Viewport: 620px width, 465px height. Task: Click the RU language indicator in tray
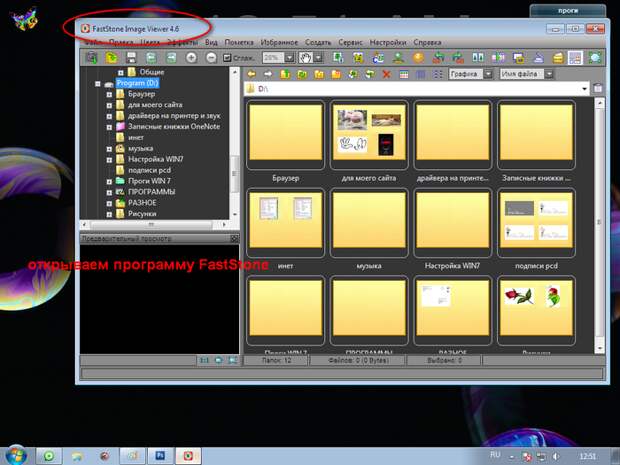pyautogui.click(x=495, y=455)
